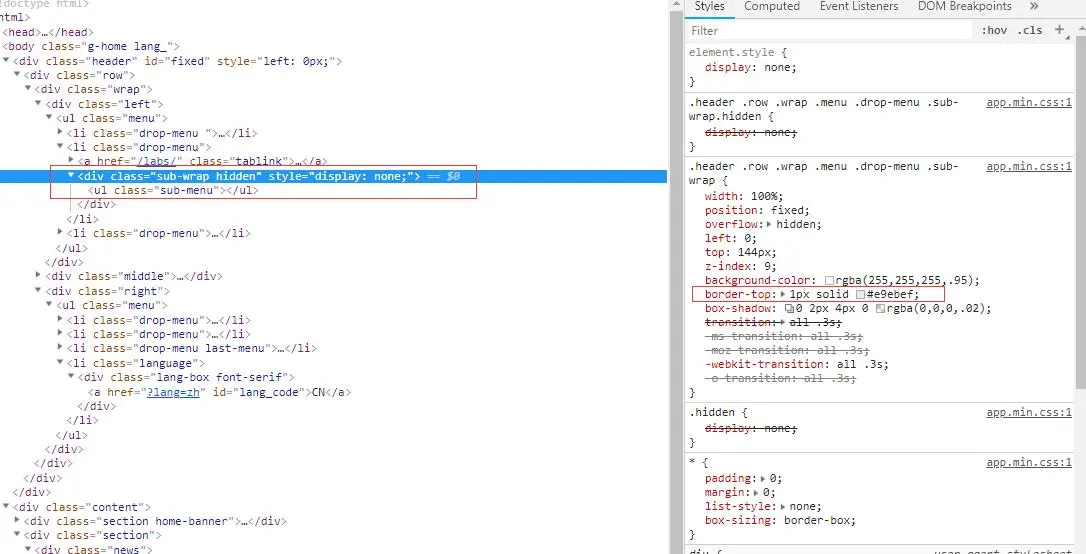The height and width of the screenshot is (554, 1086).
Task: Collapse the div class="header" node
Action: click(6, 61)
